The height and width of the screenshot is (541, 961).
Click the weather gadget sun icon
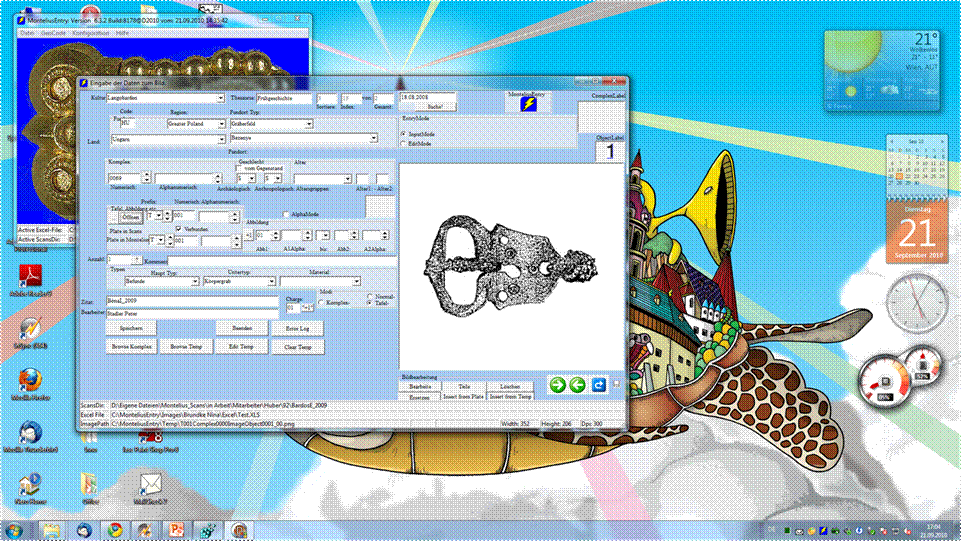(853, 49)
